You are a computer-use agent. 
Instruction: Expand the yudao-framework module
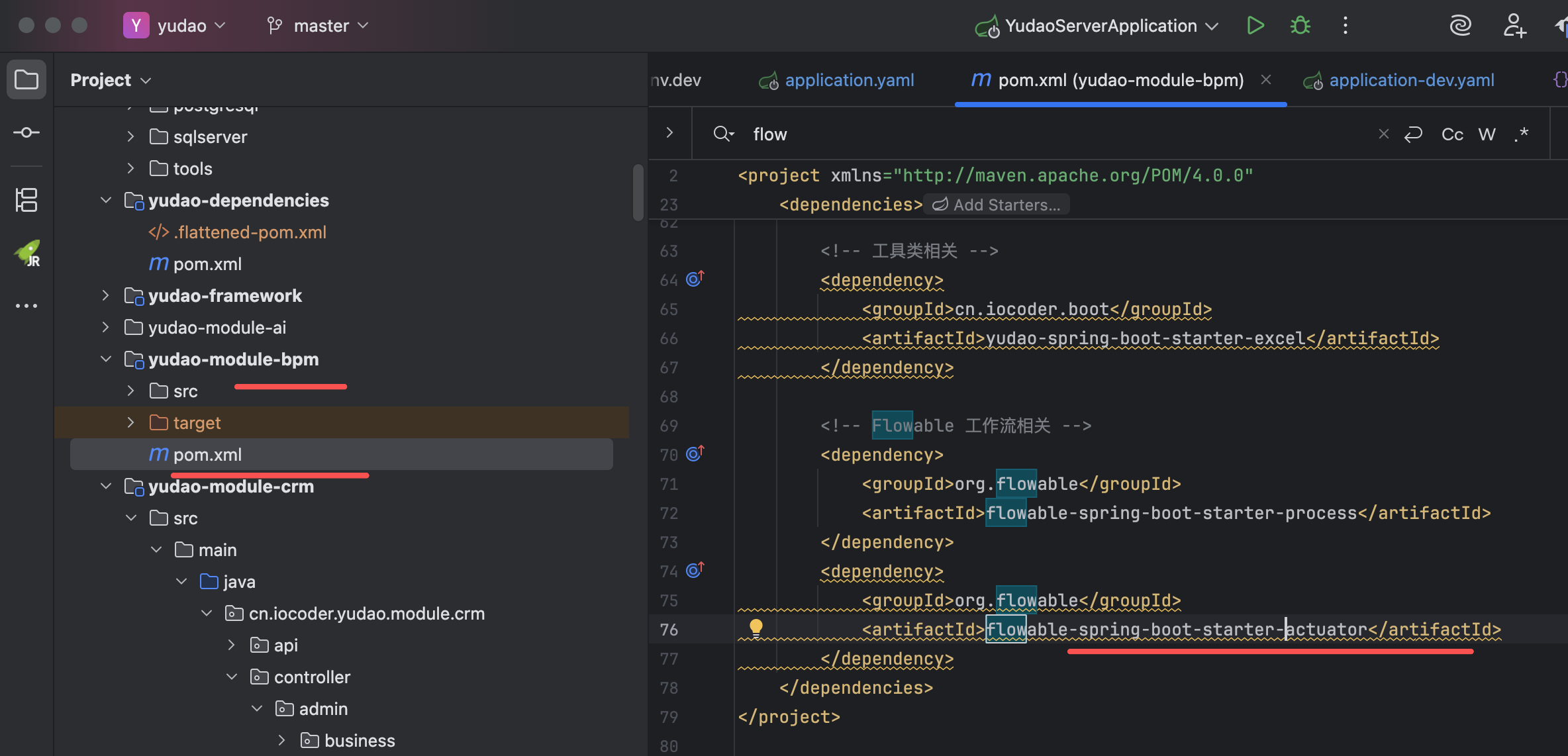coord(106,296)
